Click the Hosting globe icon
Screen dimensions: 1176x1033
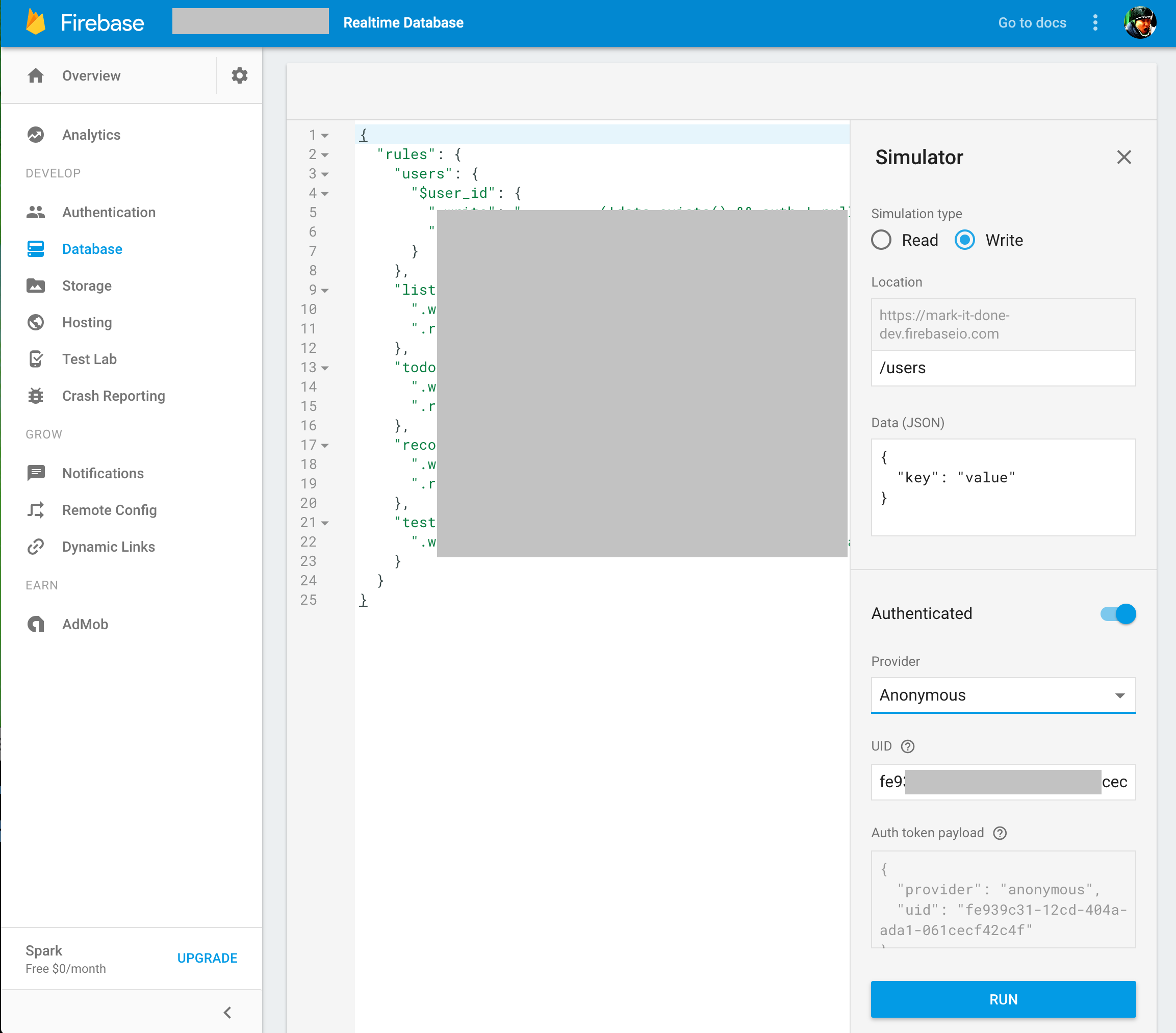click(36, 323)
